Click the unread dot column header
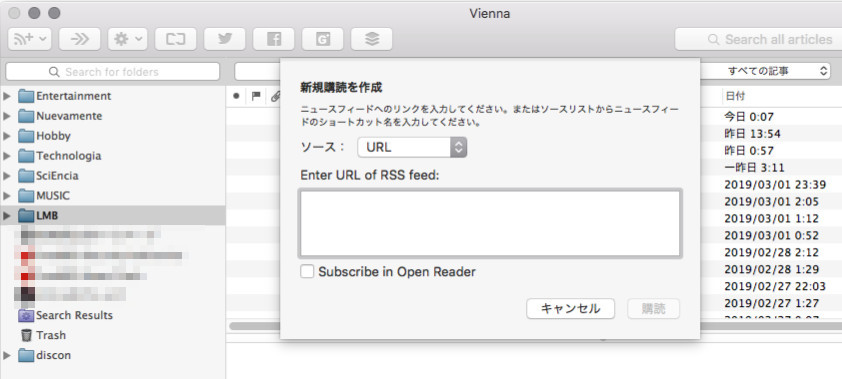The width and height of the screenshot is (842, 379). pyautogui.click(x=236, y=96)
